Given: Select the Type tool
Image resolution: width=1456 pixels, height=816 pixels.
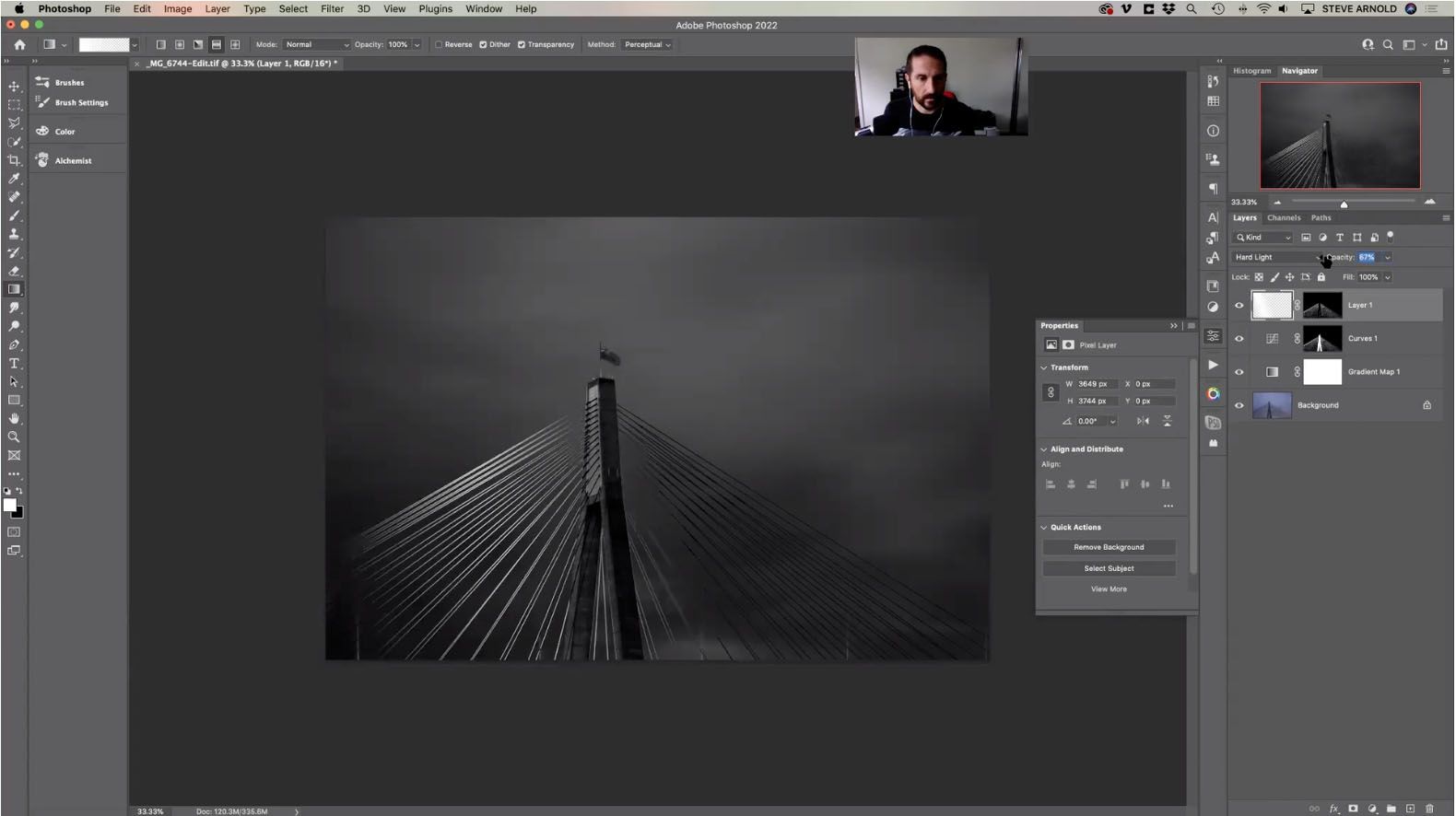Looking at the screenshot, I should point(14,364).
